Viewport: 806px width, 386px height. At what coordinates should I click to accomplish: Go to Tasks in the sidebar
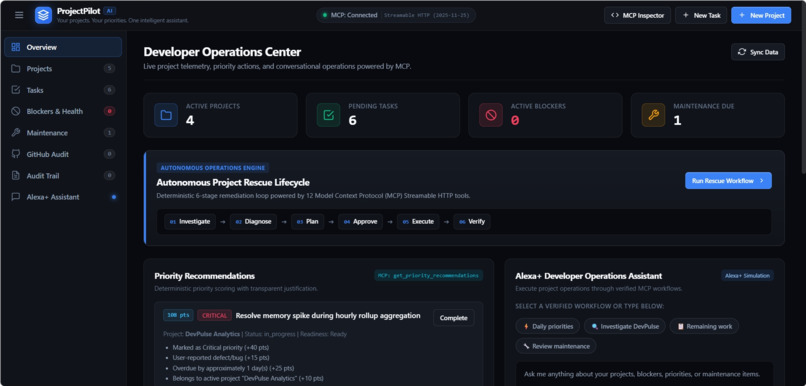coord(63,90)
